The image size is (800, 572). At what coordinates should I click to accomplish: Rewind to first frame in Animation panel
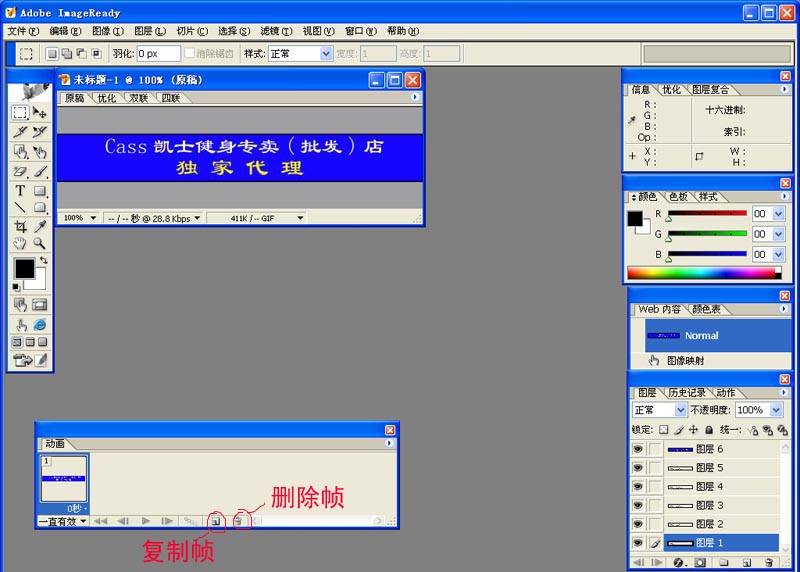(x=101, y=521)
